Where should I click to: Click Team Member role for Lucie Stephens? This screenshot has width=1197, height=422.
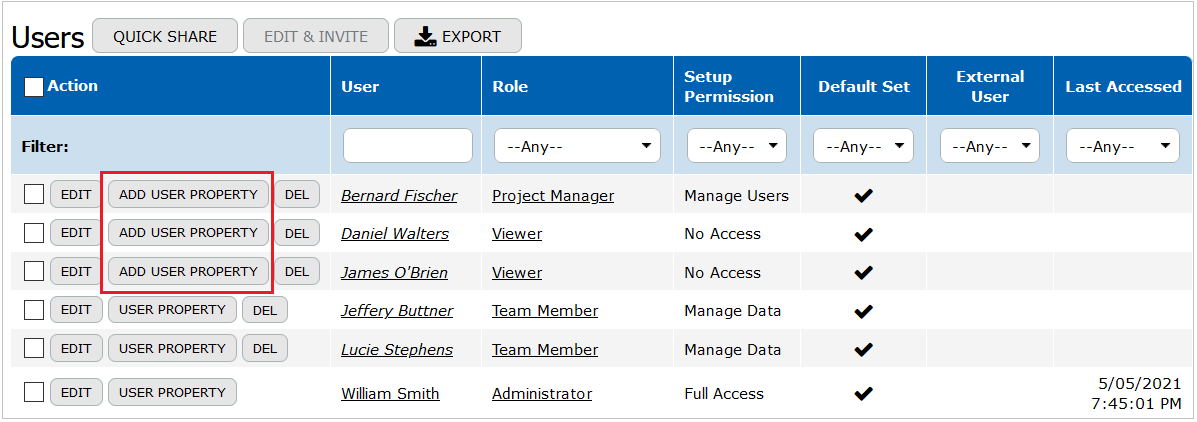click(x=545, y=350)
